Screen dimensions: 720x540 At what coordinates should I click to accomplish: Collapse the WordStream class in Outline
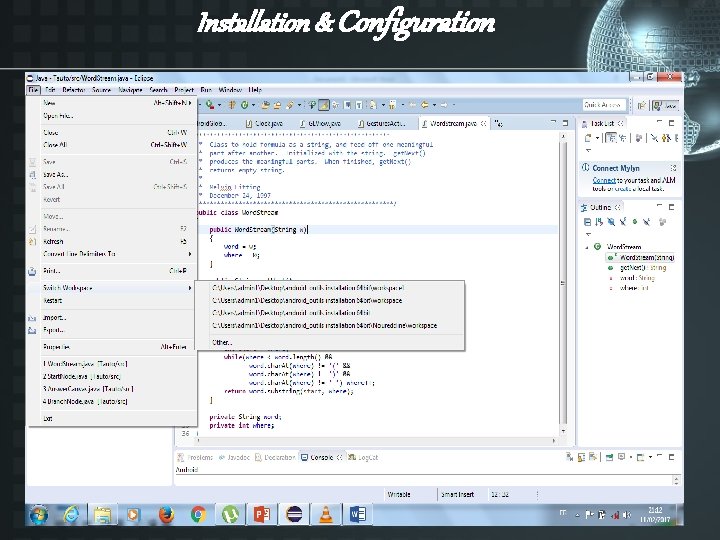pyautogui.click(x=587, y=247)
